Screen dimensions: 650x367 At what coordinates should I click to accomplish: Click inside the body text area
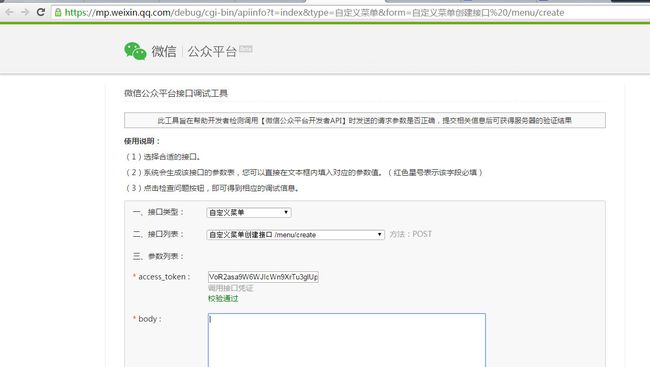[x=347, y=340]
